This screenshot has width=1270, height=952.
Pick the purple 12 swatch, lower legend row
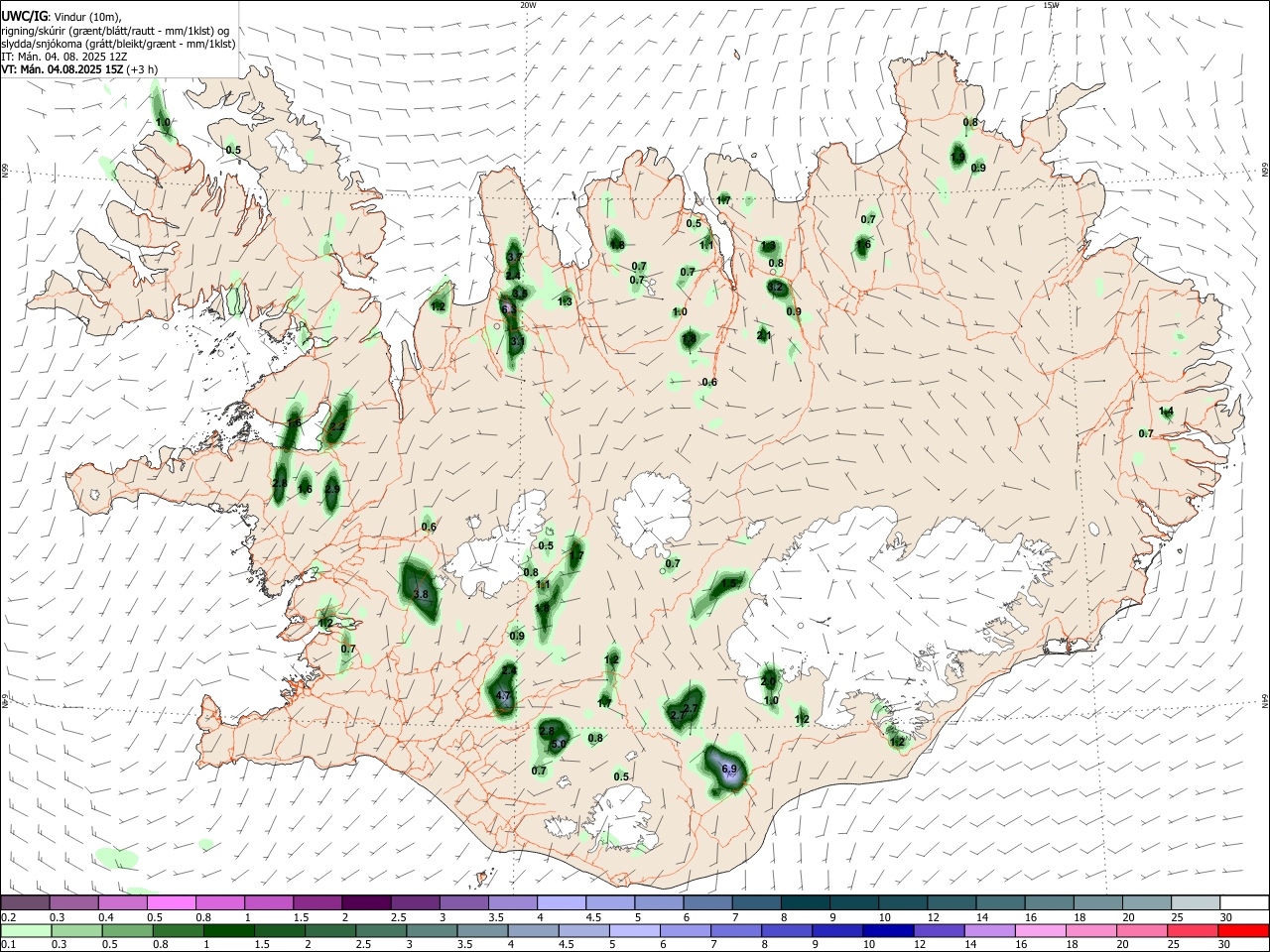pyautogui.click(x=939, y=930)
